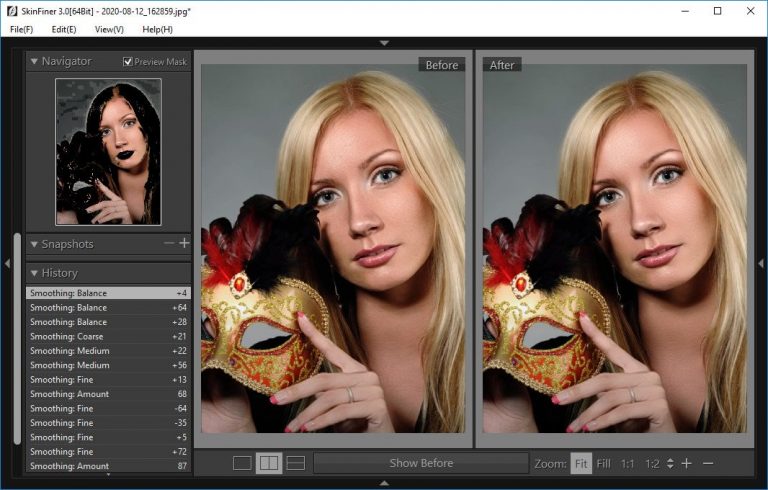Uncheck the Preview Mask checkbox
The image size is (768, 490).
pyautogui.click(x=127, y=62)
